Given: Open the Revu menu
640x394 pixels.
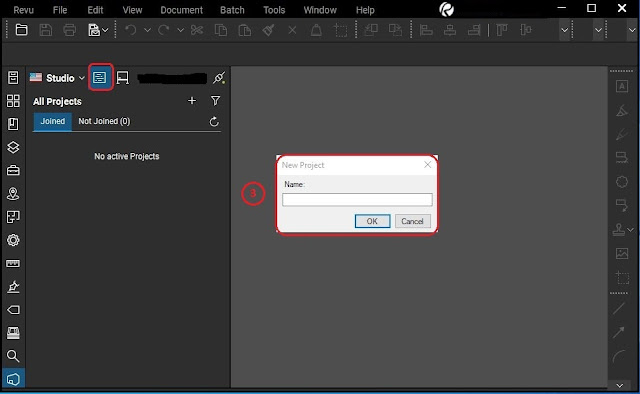Looking at the screenshot, I should click(x=24, y=10).
